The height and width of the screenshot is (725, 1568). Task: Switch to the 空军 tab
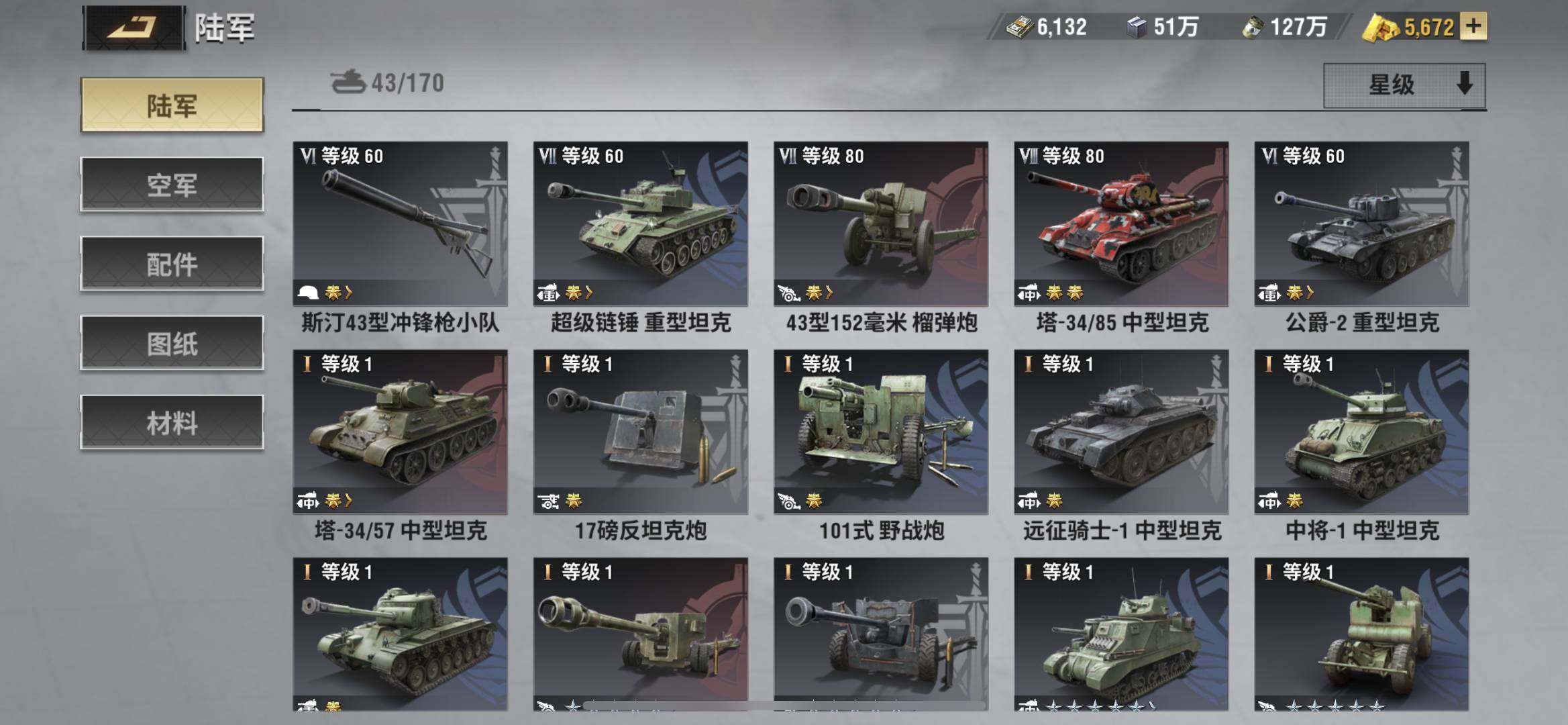coord(172,185)
